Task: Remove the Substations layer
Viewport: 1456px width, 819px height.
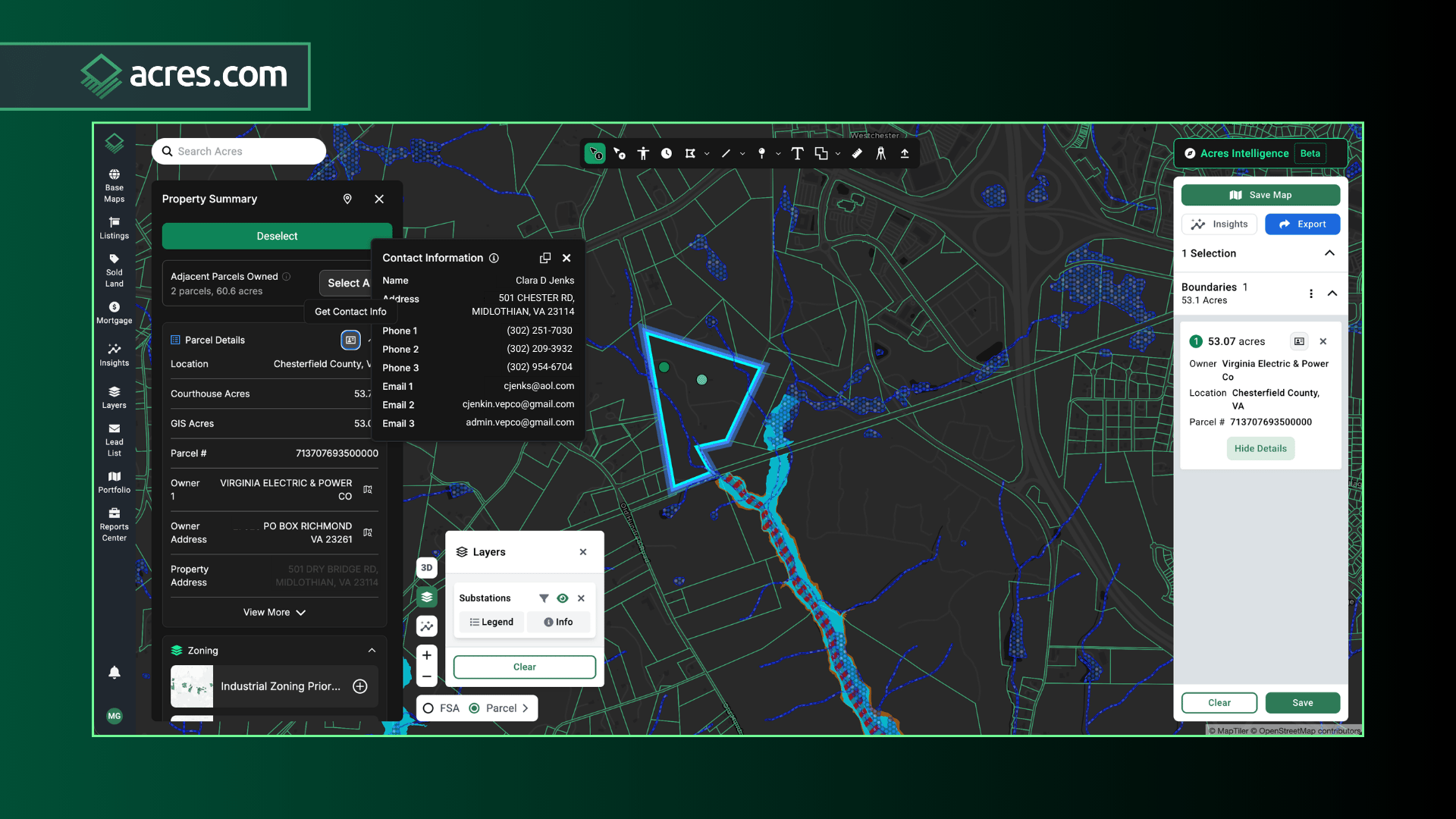Action: (581, 598)
